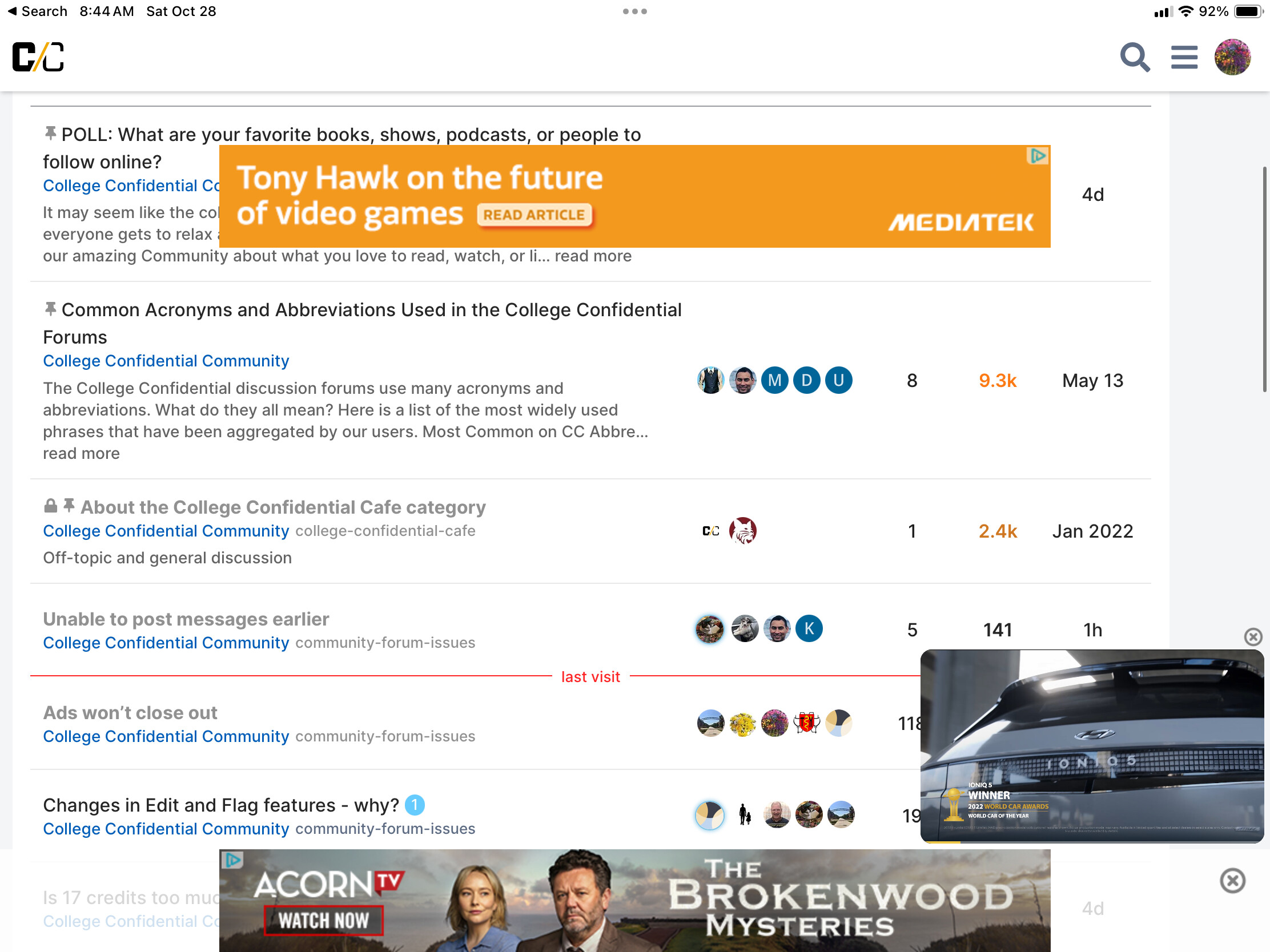The width and height of the screenshot is (1270, 952).
Task: Click WATCH NOW on Acorn TV ad
Action: (324, 920)
